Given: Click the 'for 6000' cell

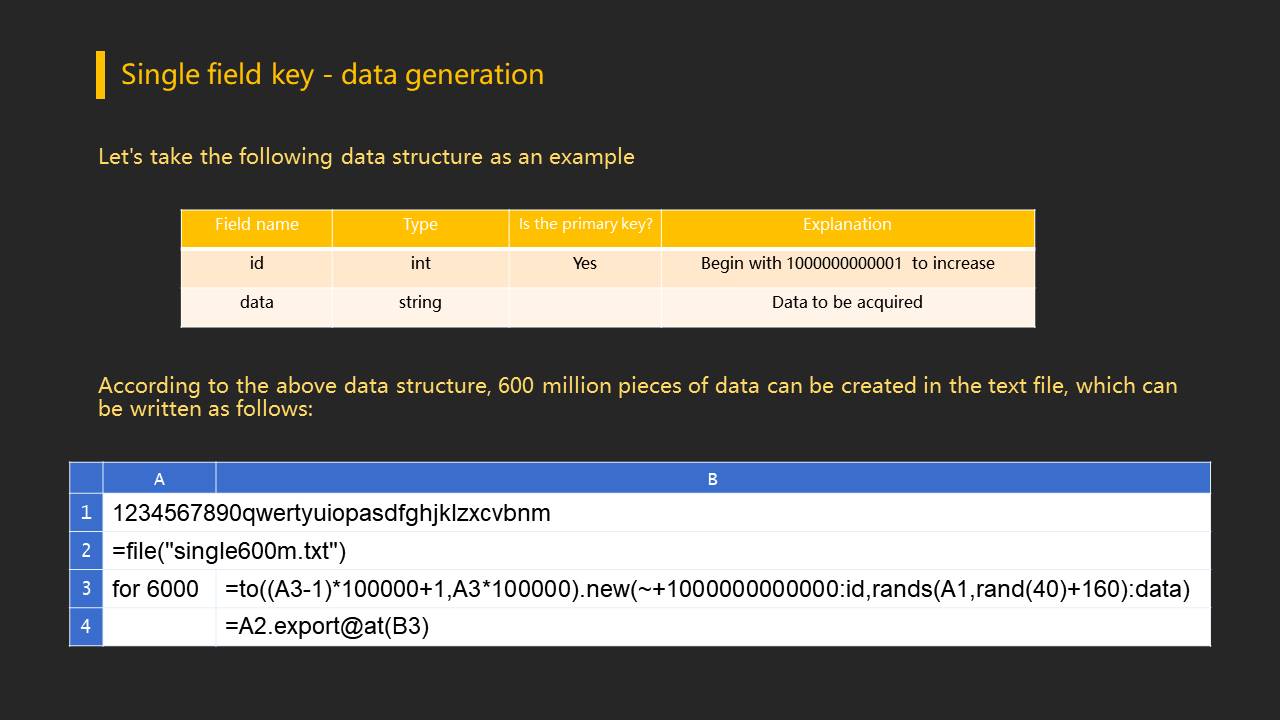Looking at the screenshot, I should (x=155, y=589).
